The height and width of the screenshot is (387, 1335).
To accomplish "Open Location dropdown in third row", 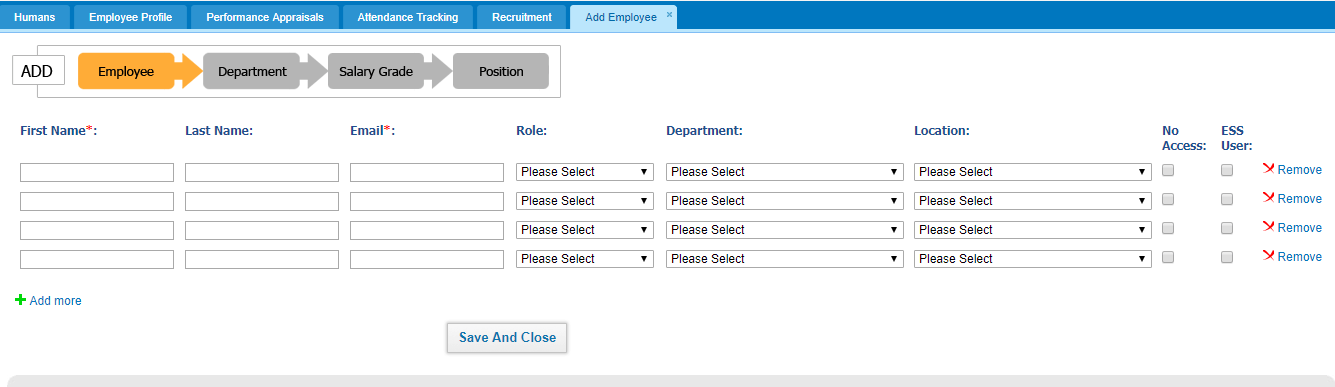I will coord(1033,230).
